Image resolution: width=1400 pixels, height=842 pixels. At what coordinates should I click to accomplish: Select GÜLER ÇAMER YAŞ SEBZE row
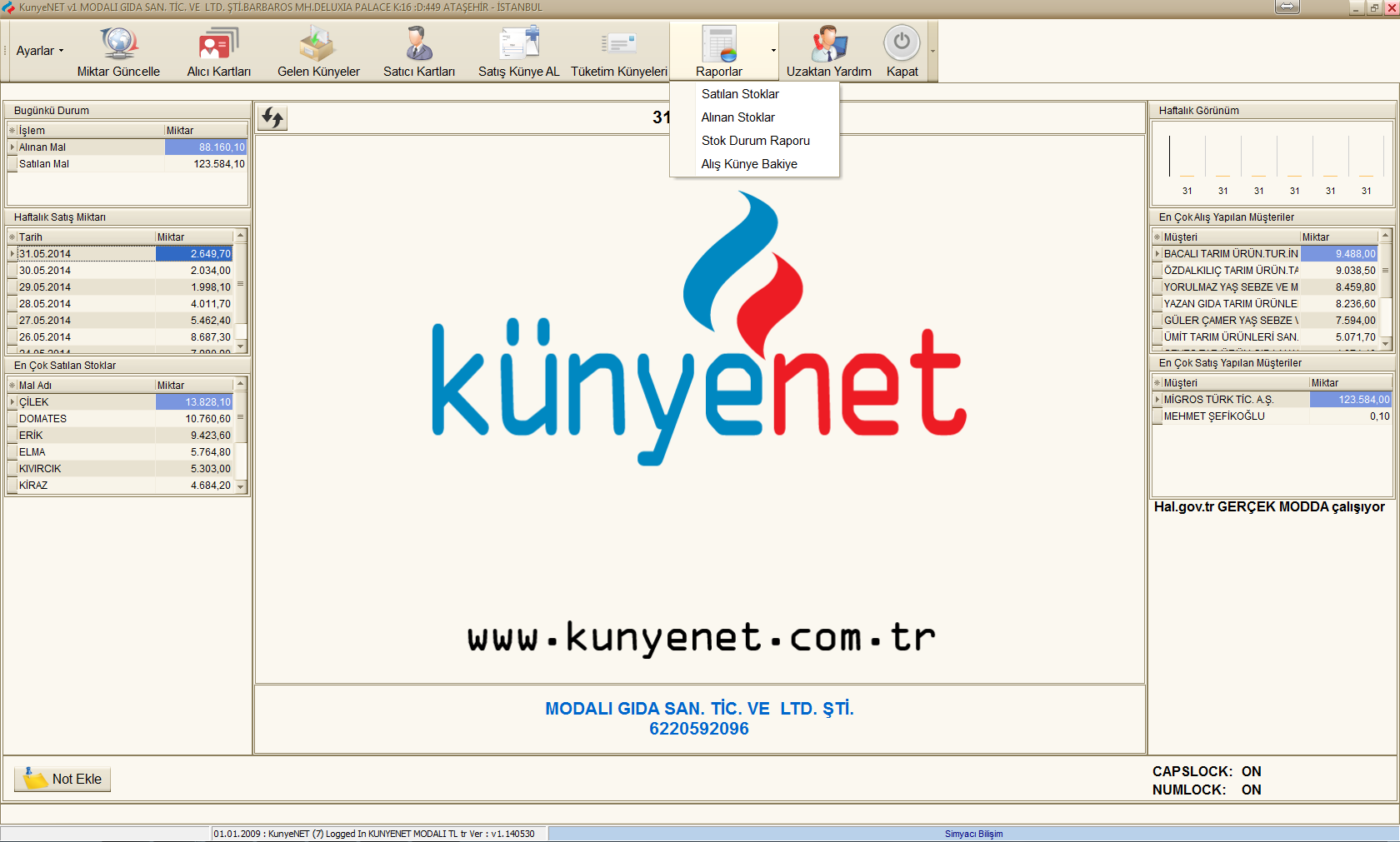1266,321
